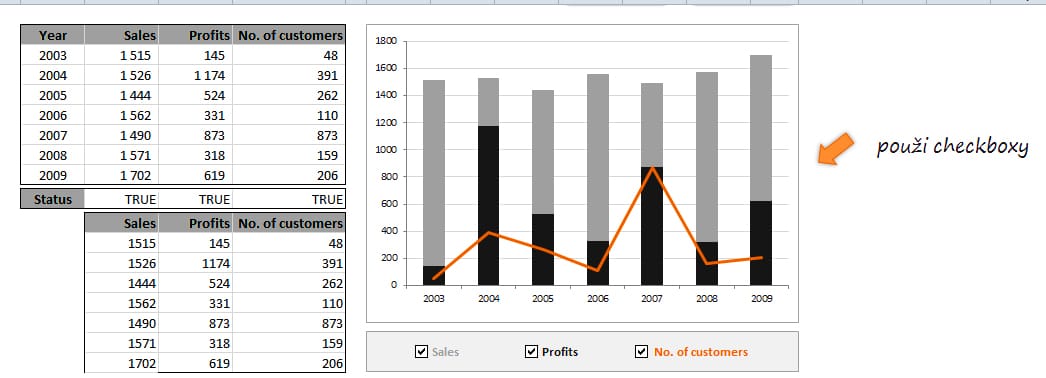Viewport: 1046px width, 378px height.
Task: Select the 2003 label on chart axis
Action: click(x=434, y=299)
